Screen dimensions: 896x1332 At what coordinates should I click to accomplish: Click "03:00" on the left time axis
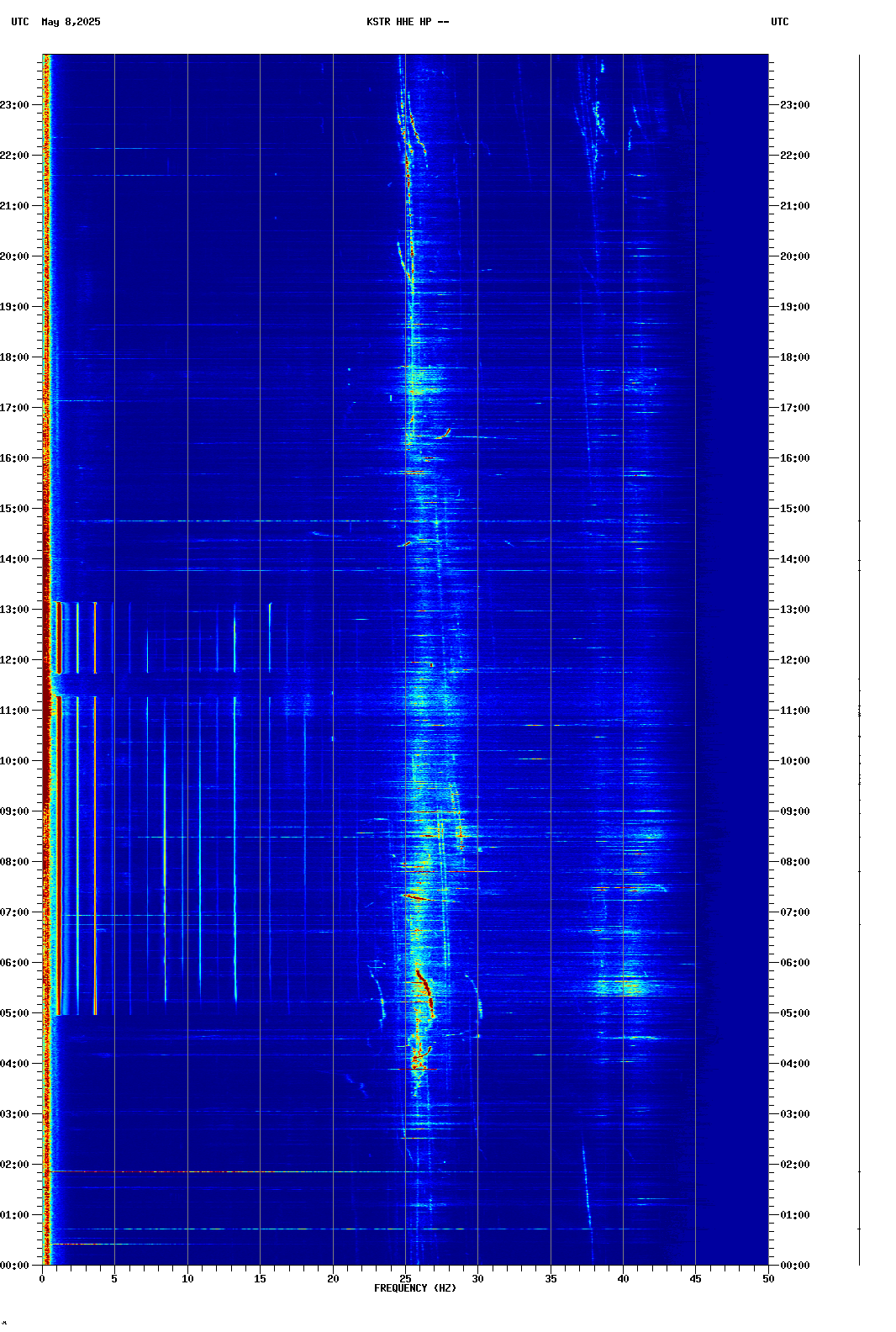[x=14, y=1114]
